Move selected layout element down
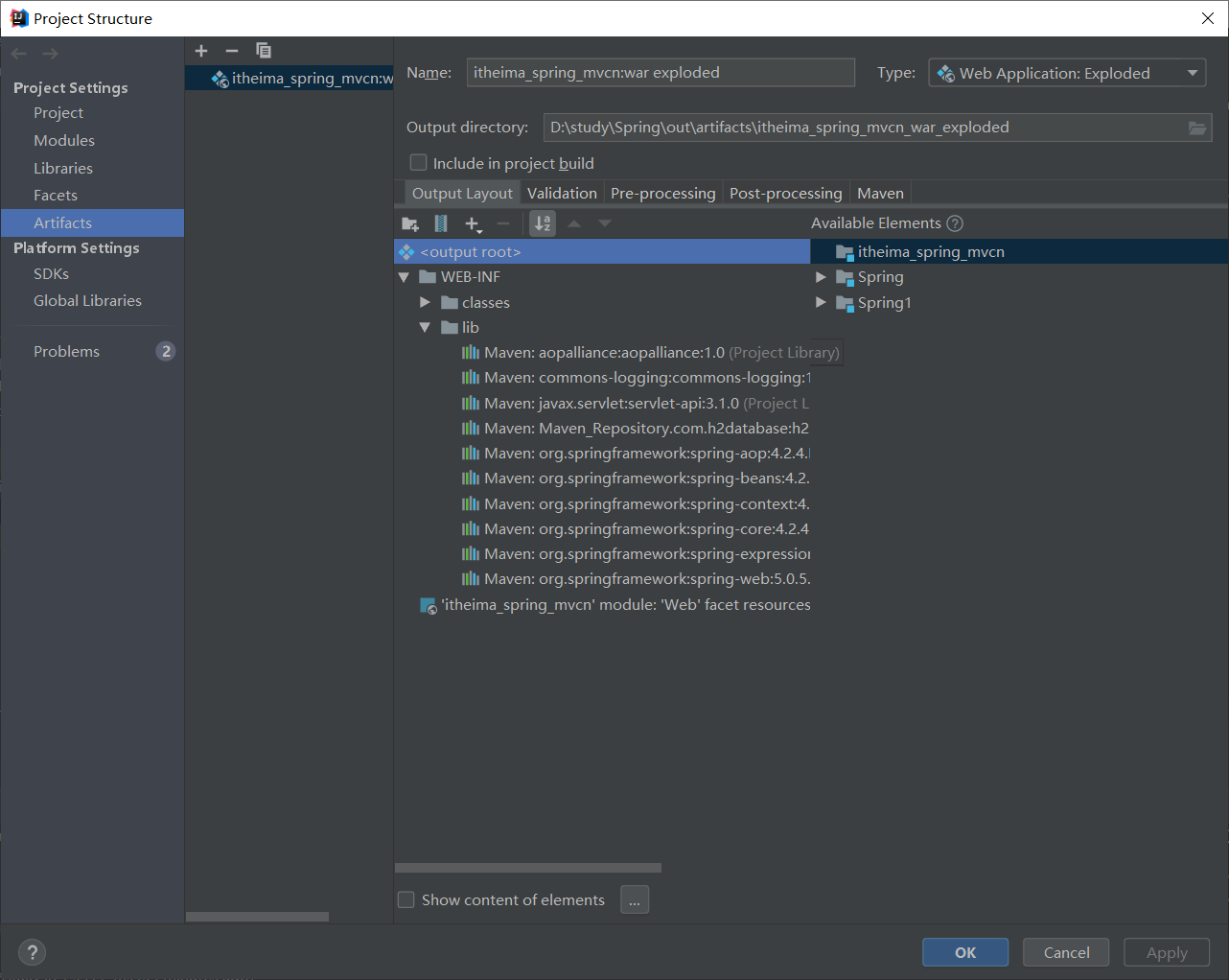 point(605,223)
